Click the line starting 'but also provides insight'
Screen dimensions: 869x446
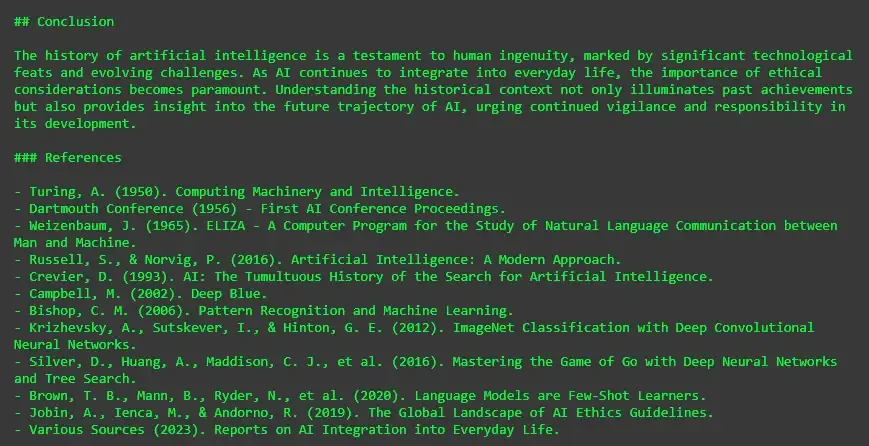click(430, 106)
